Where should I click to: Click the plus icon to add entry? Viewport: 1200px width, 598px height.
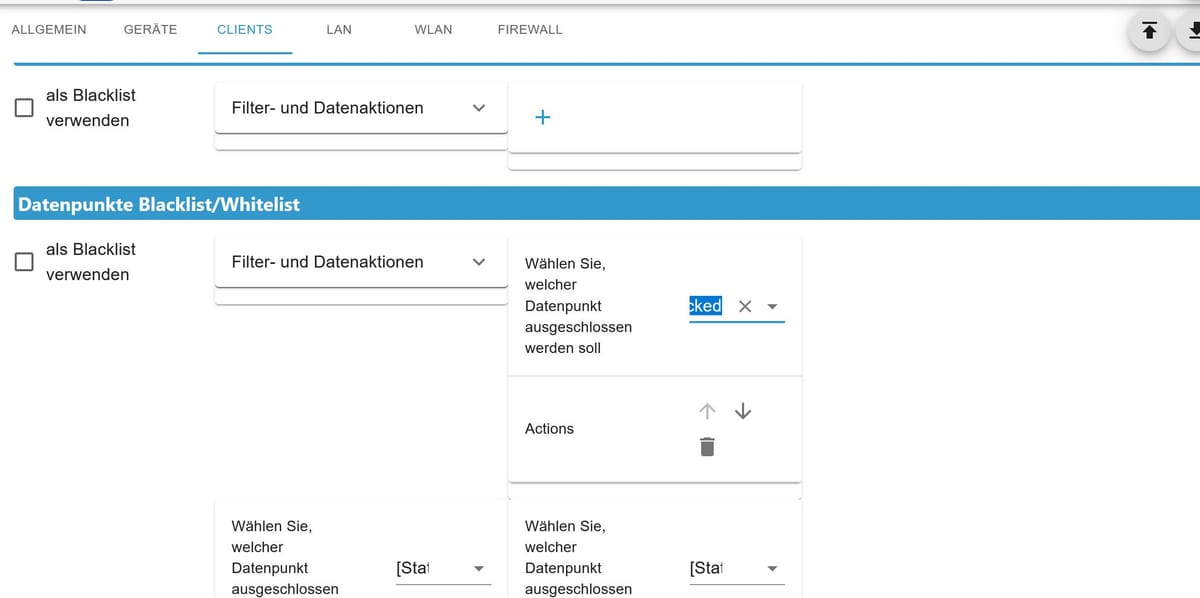(x=542, y=117)
